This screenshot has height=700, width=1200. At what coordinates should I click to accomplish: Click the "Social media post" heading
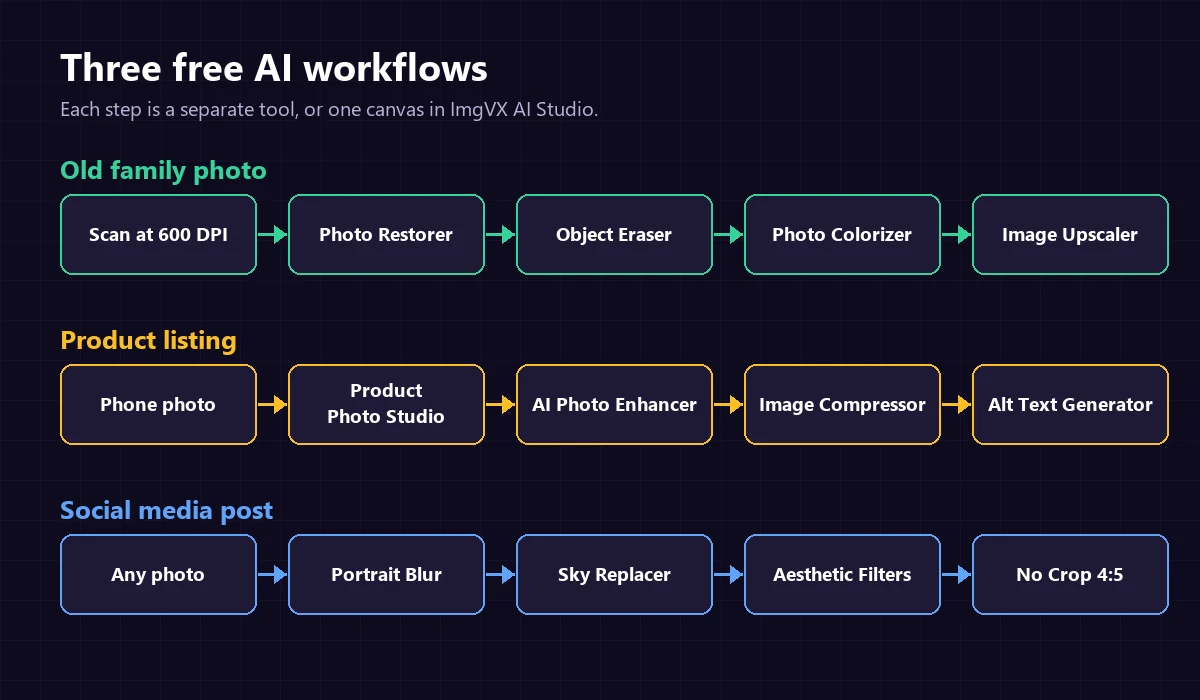(x=166, y=511)
